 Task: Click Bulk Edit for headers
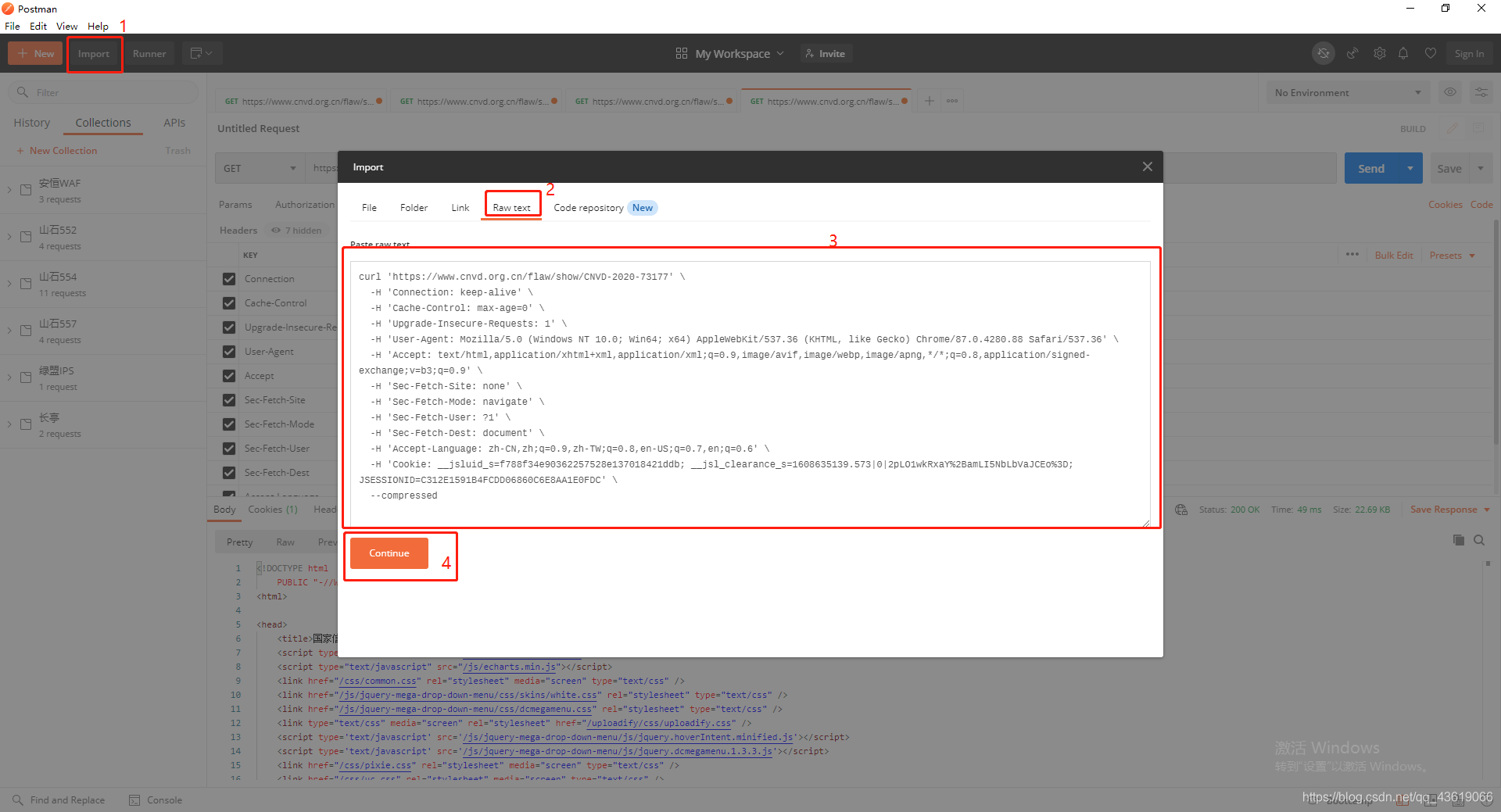pyautogui.click(x=1394, y=256)
